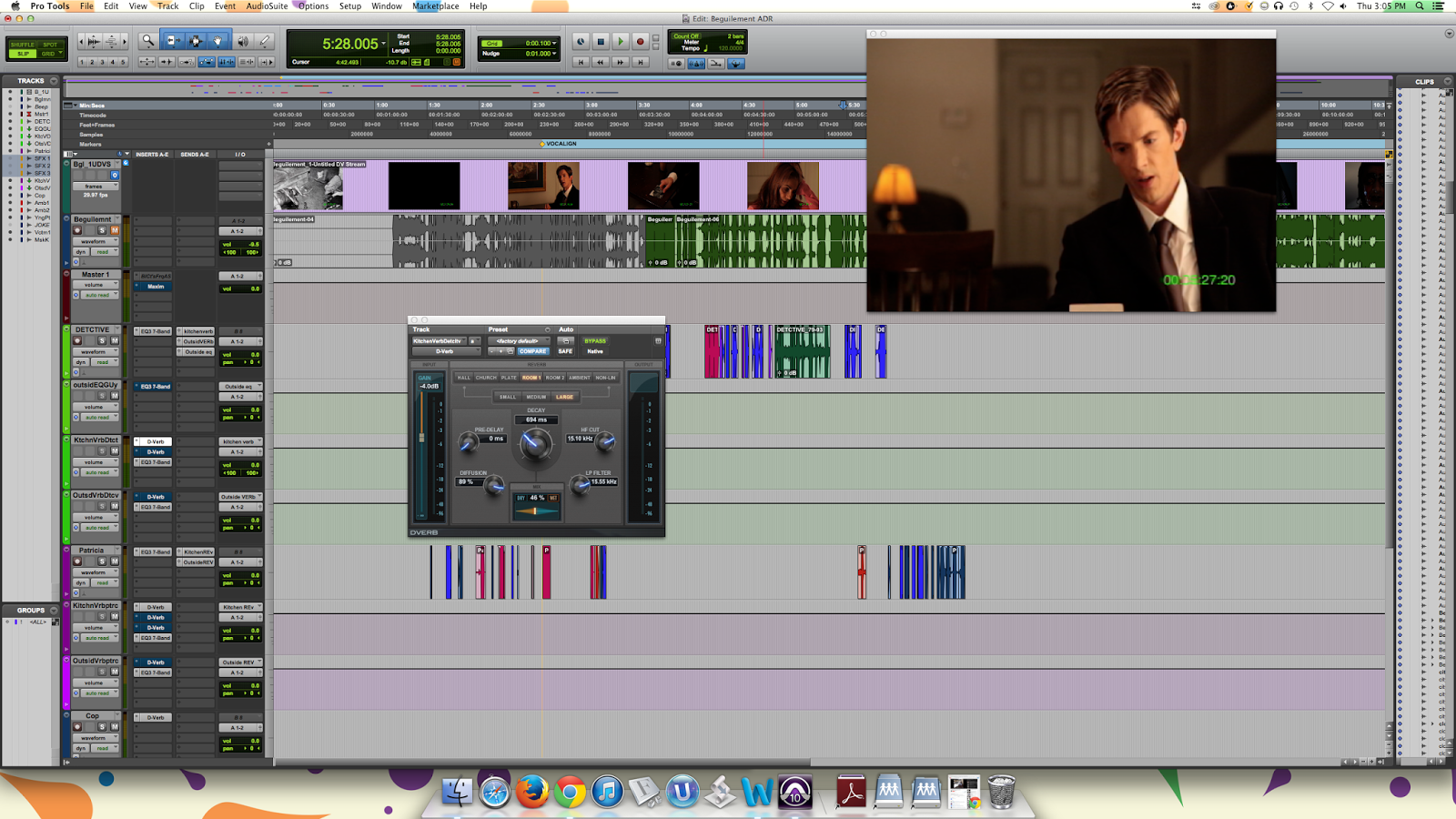Click the plug-in target icon in D-Verb
Viewport: 1456px width, 819px height.
coord(658,341)
